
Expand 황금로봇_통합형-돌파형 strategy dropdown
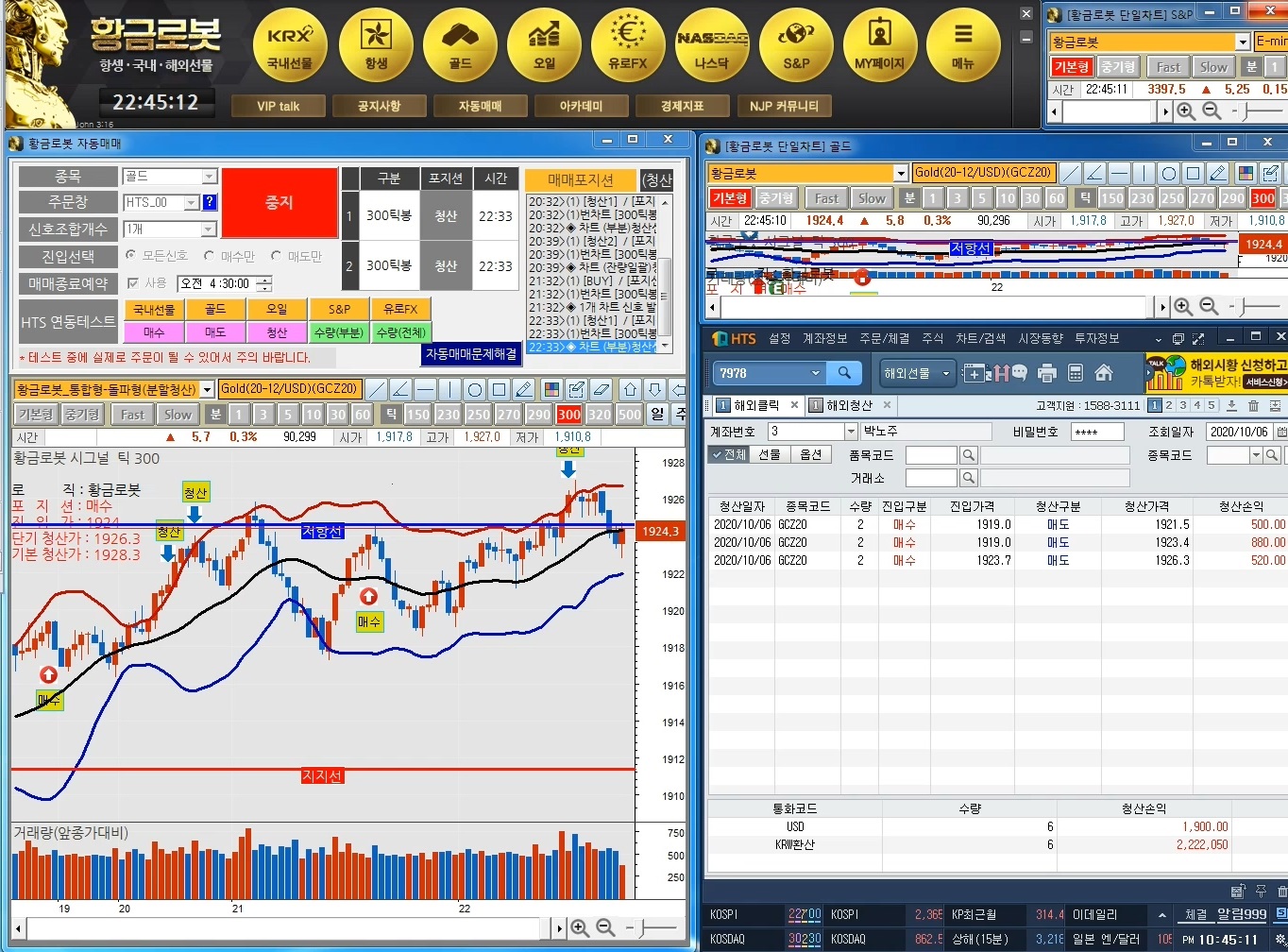click(208, 389)
